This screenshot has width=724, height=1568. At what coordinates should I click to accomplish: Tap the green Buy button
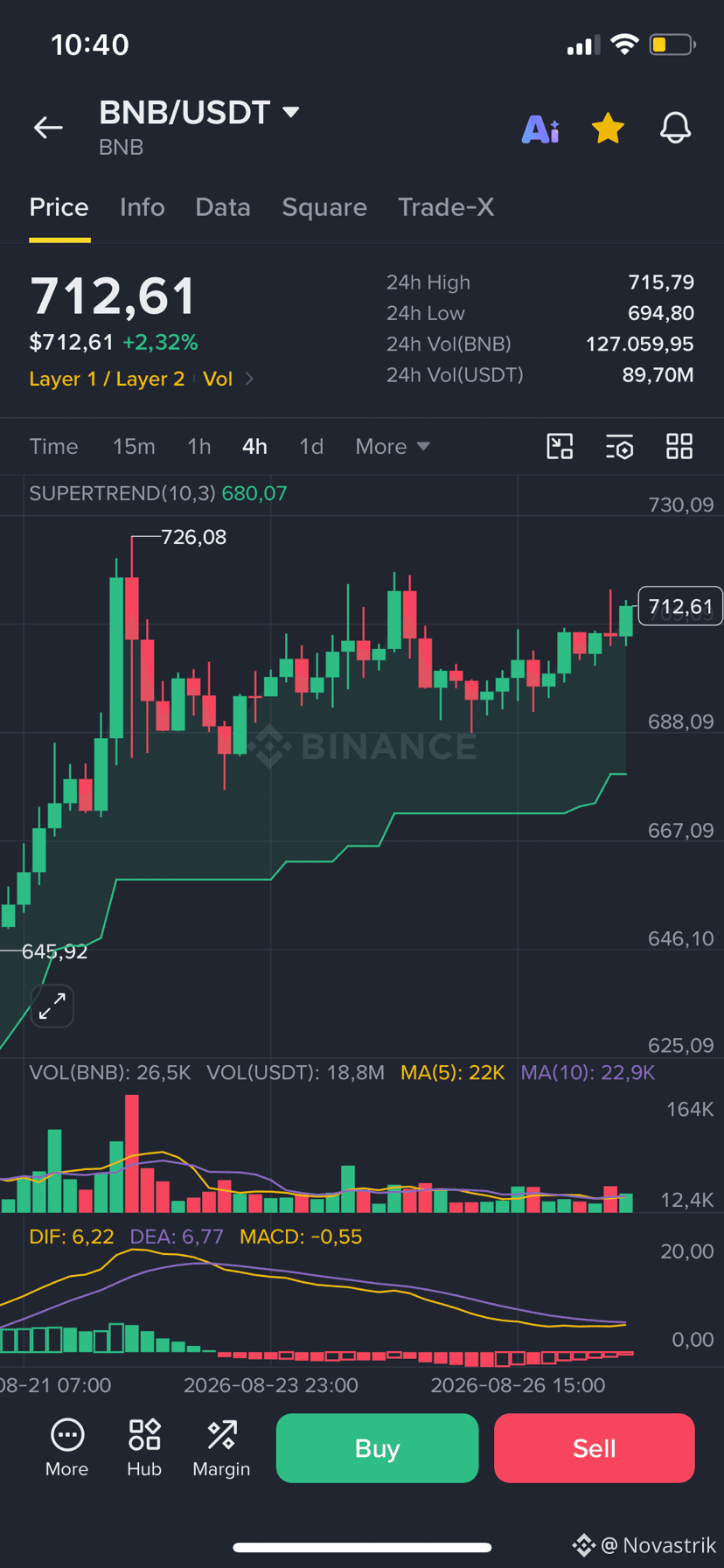tap(378, 1448)
